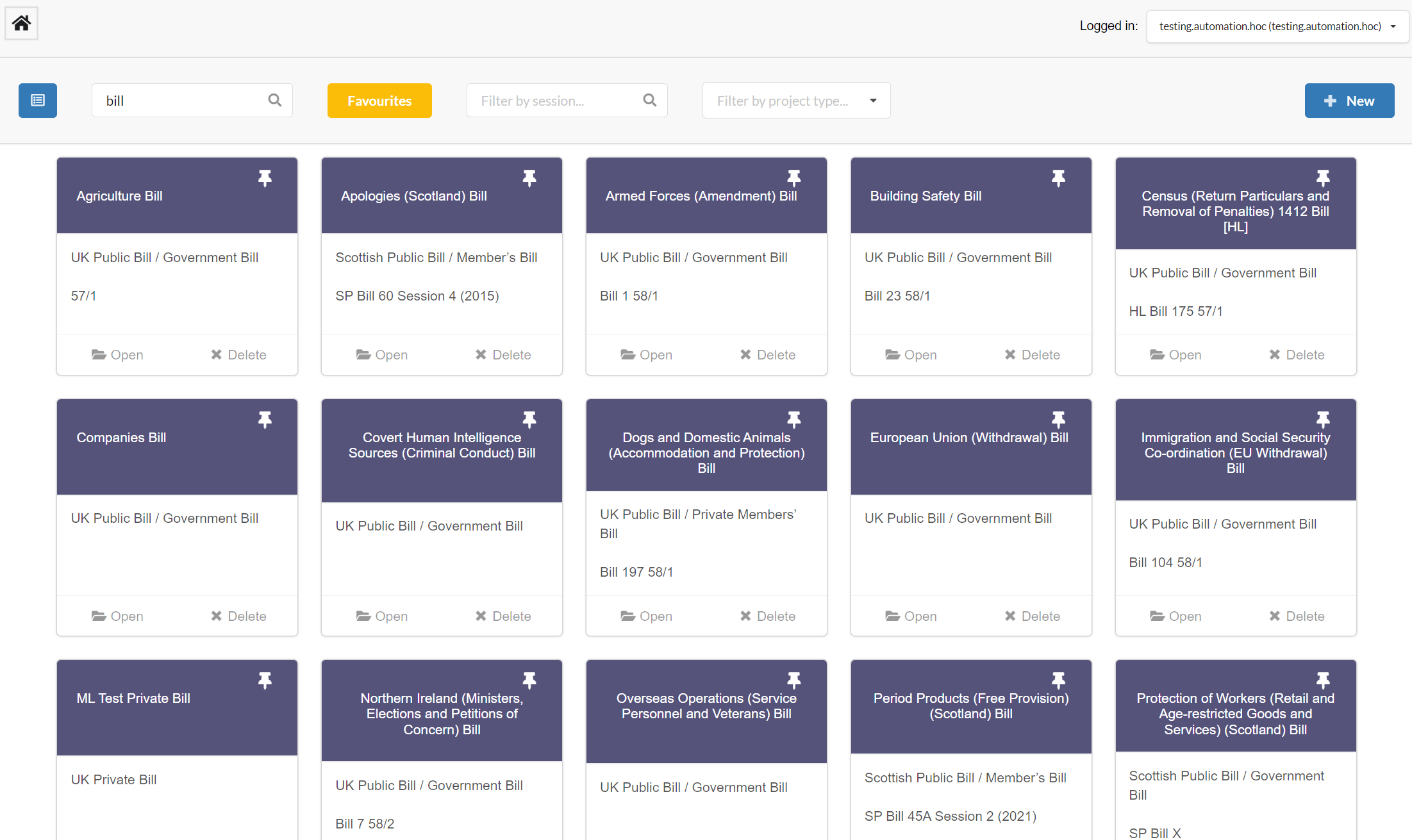Pin the Protection of Workers Bill
The image size is (1412, 840).
[1323, 680]
